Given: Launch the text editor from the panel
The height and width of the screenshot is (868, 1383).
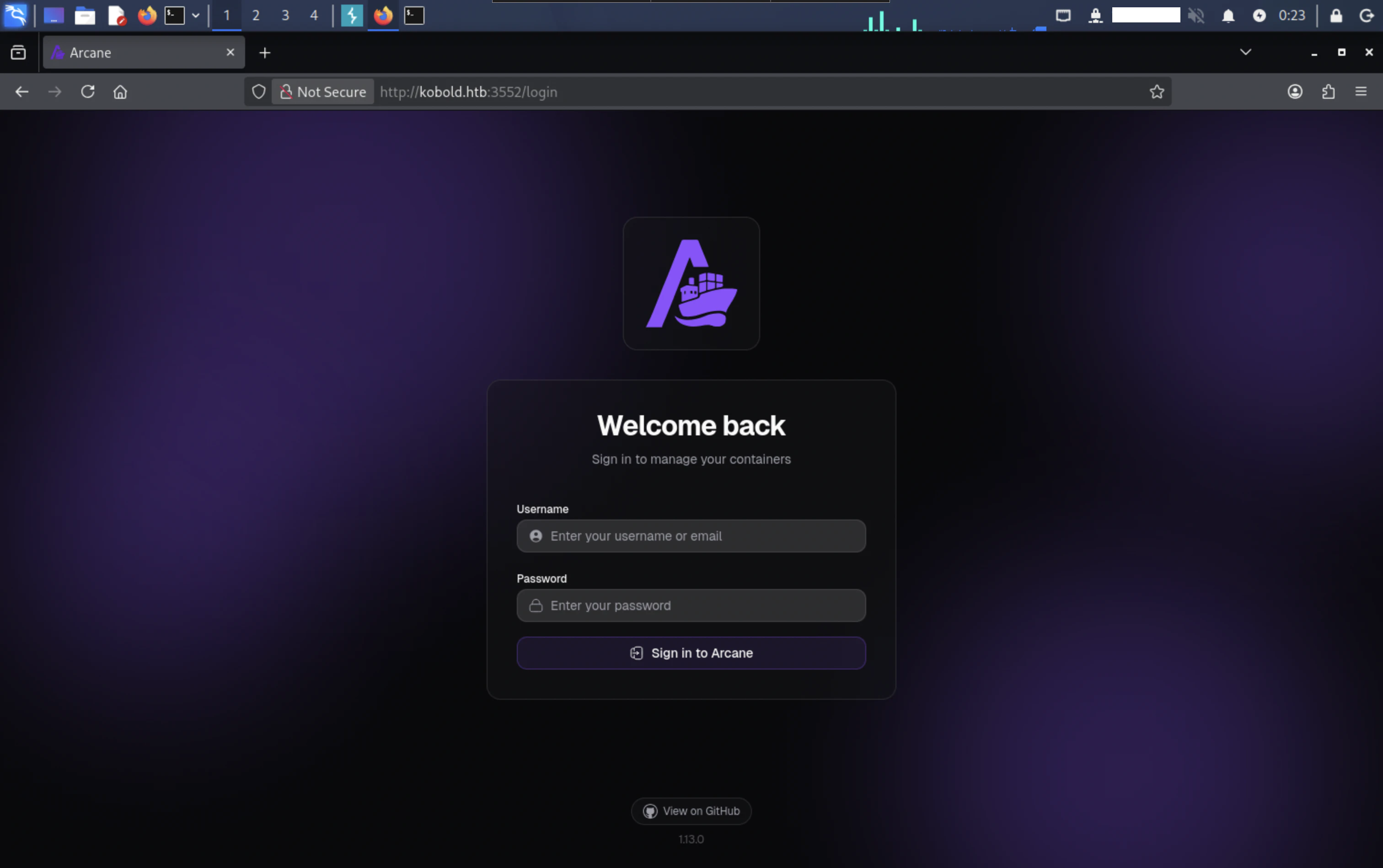Looking at the screenshot, I should (x=117, y=16).
